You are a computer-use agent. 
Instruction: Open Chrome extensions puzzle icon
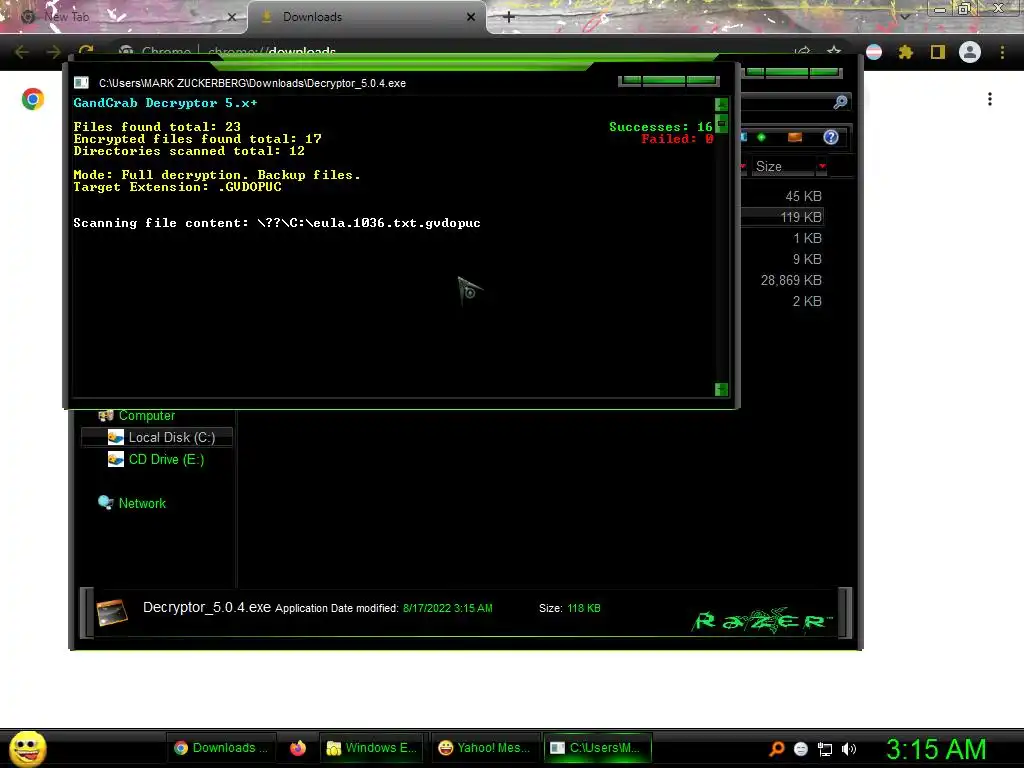906,52
